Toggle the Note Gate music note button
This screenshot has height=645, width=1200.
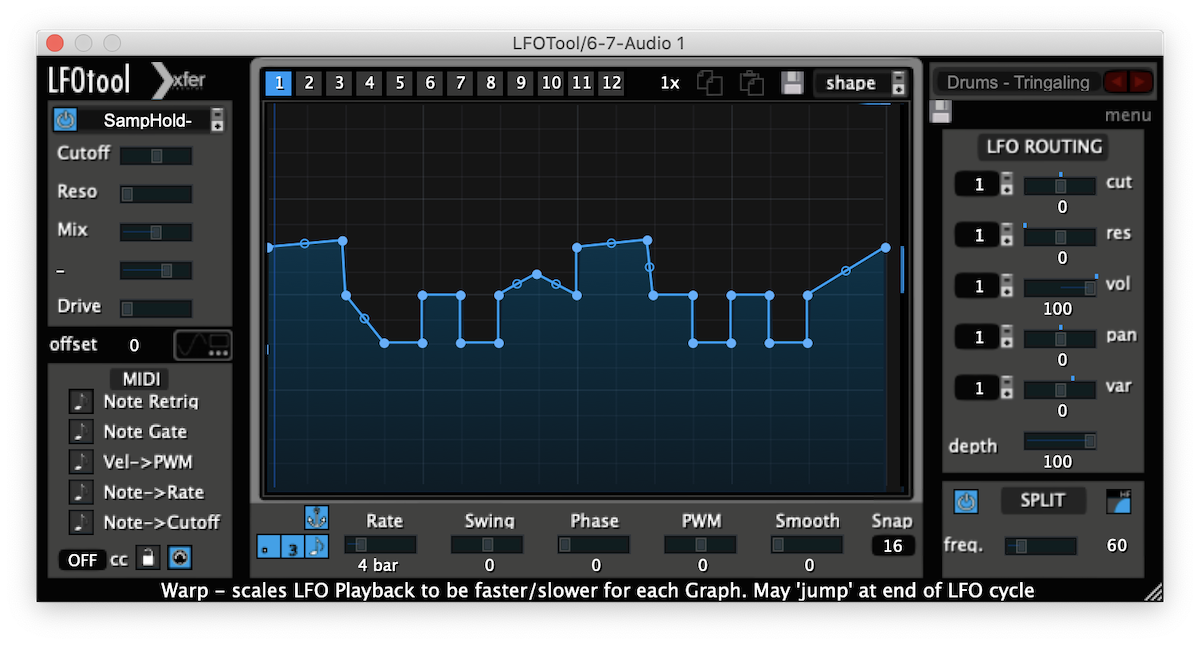81,431
